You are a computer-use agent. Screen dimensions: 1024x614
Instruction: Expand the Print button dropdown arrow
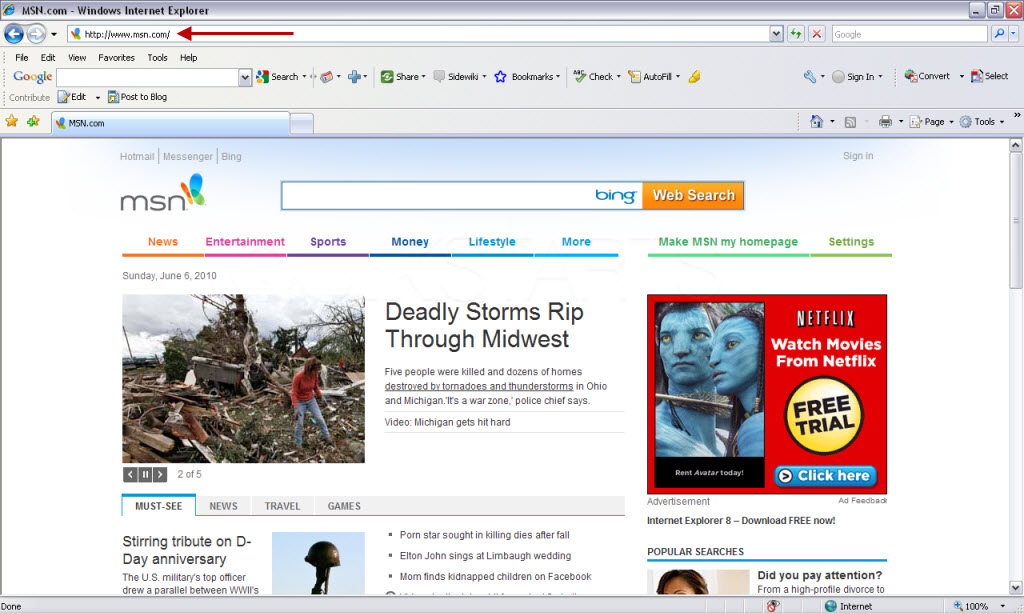[901, 121]
